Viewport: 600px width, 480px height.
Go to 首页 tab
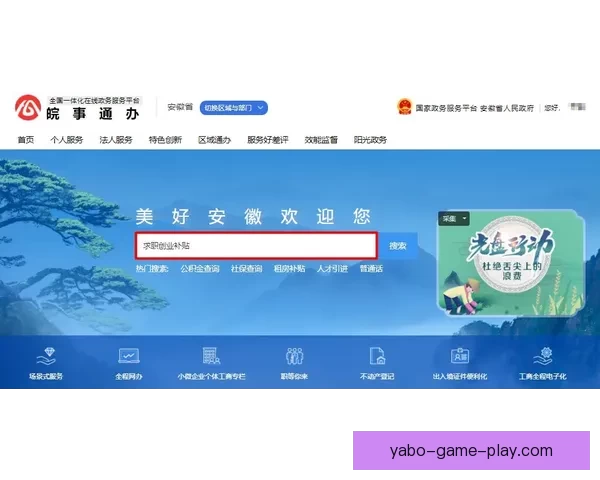coord(26,140)
